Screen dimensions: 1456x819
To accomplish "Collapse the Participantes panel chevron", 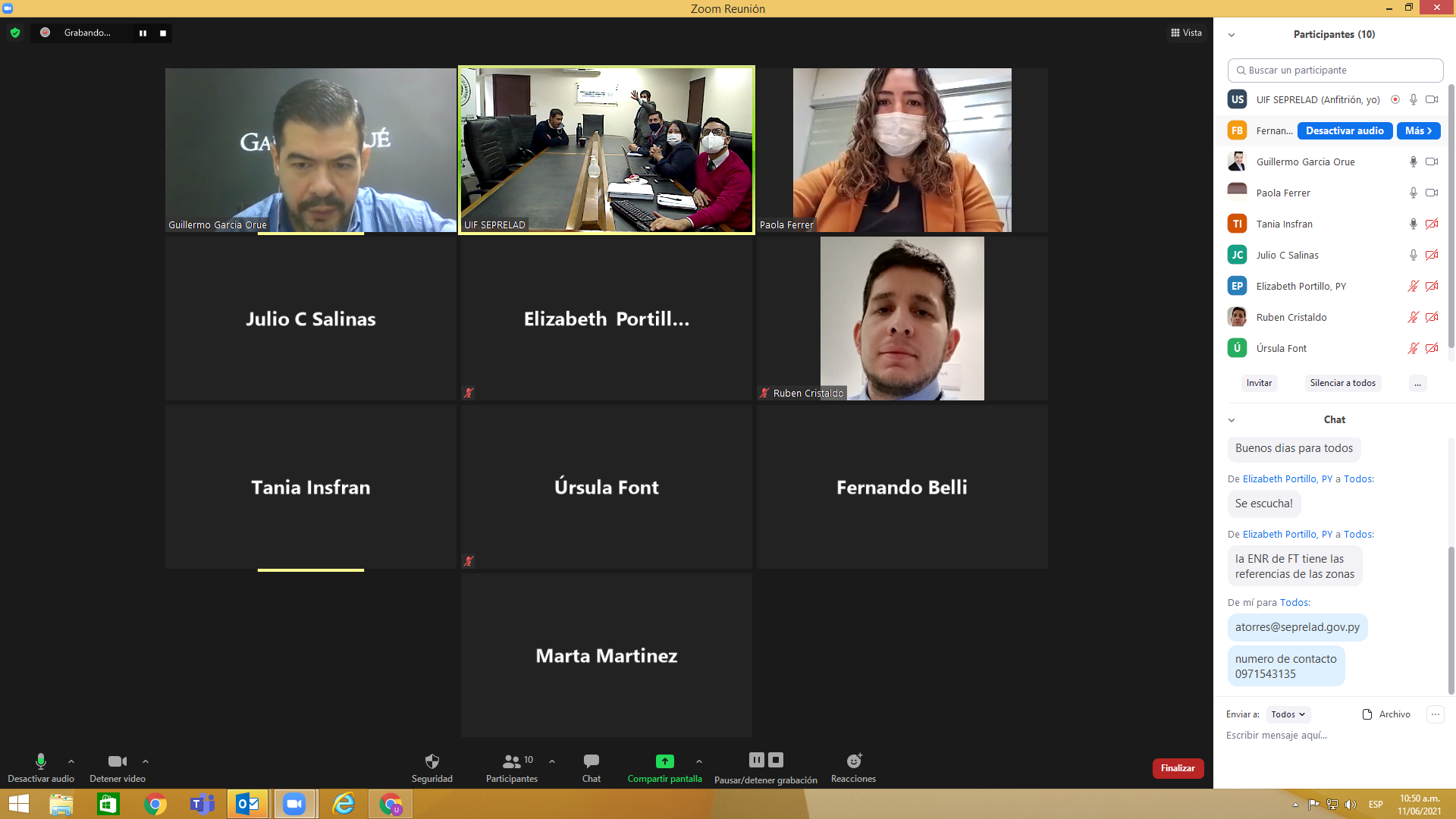I will 1232,35.
